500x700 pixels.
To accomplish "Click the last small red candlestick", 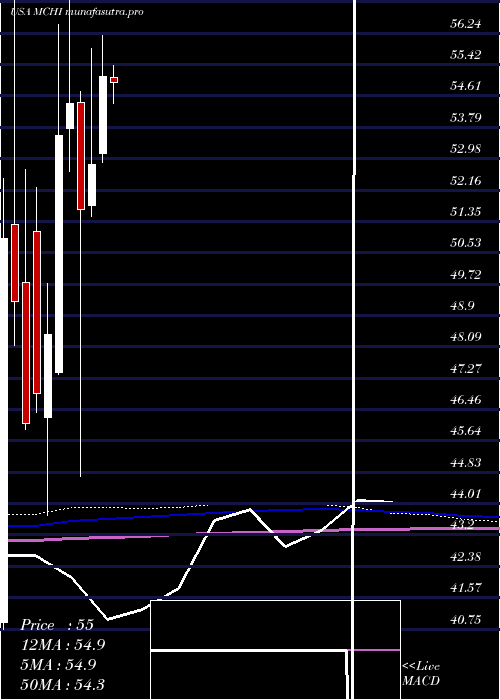I will 114,80.
